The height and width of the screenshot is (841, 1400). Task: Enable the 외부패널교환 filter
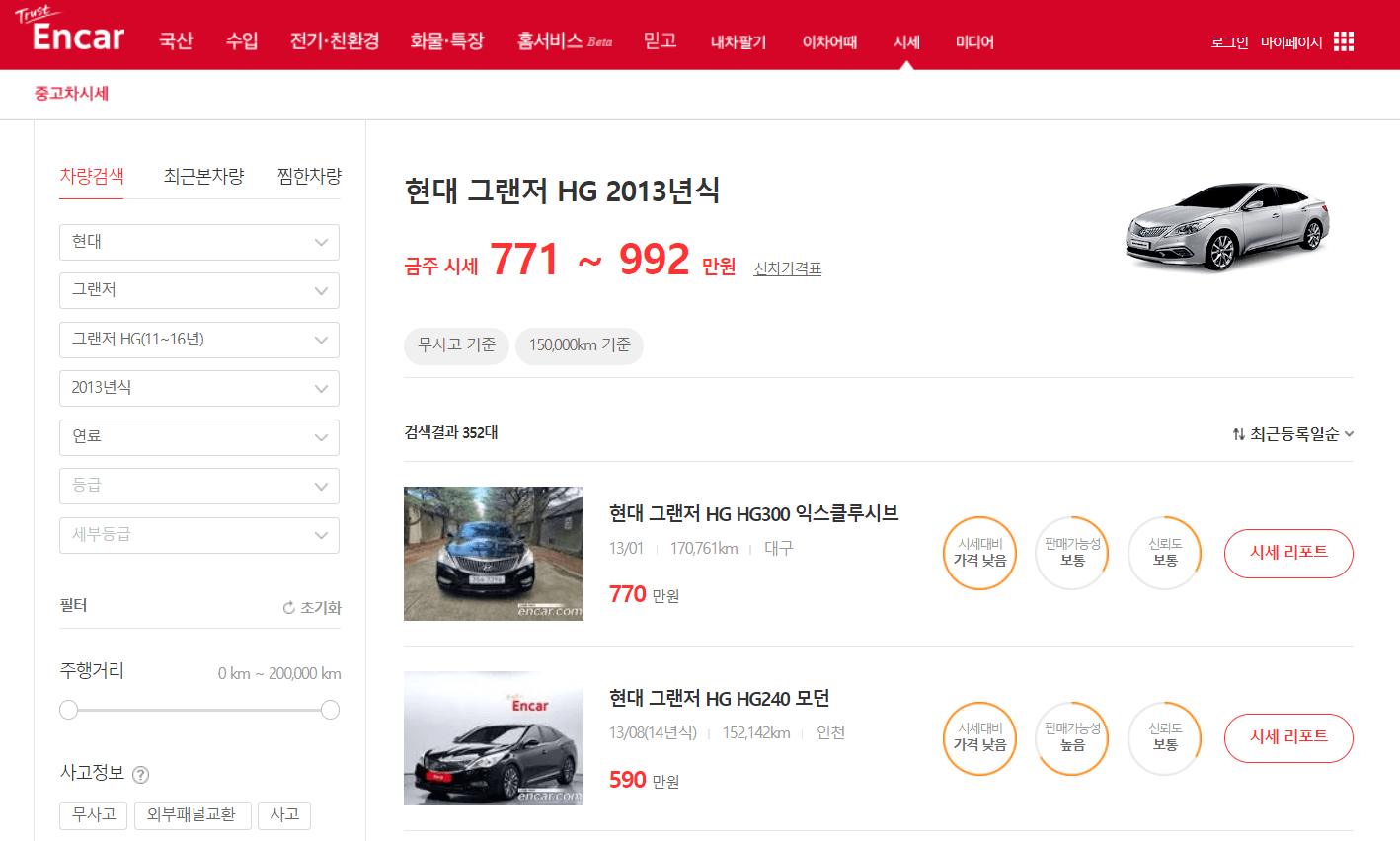(193, 815)
